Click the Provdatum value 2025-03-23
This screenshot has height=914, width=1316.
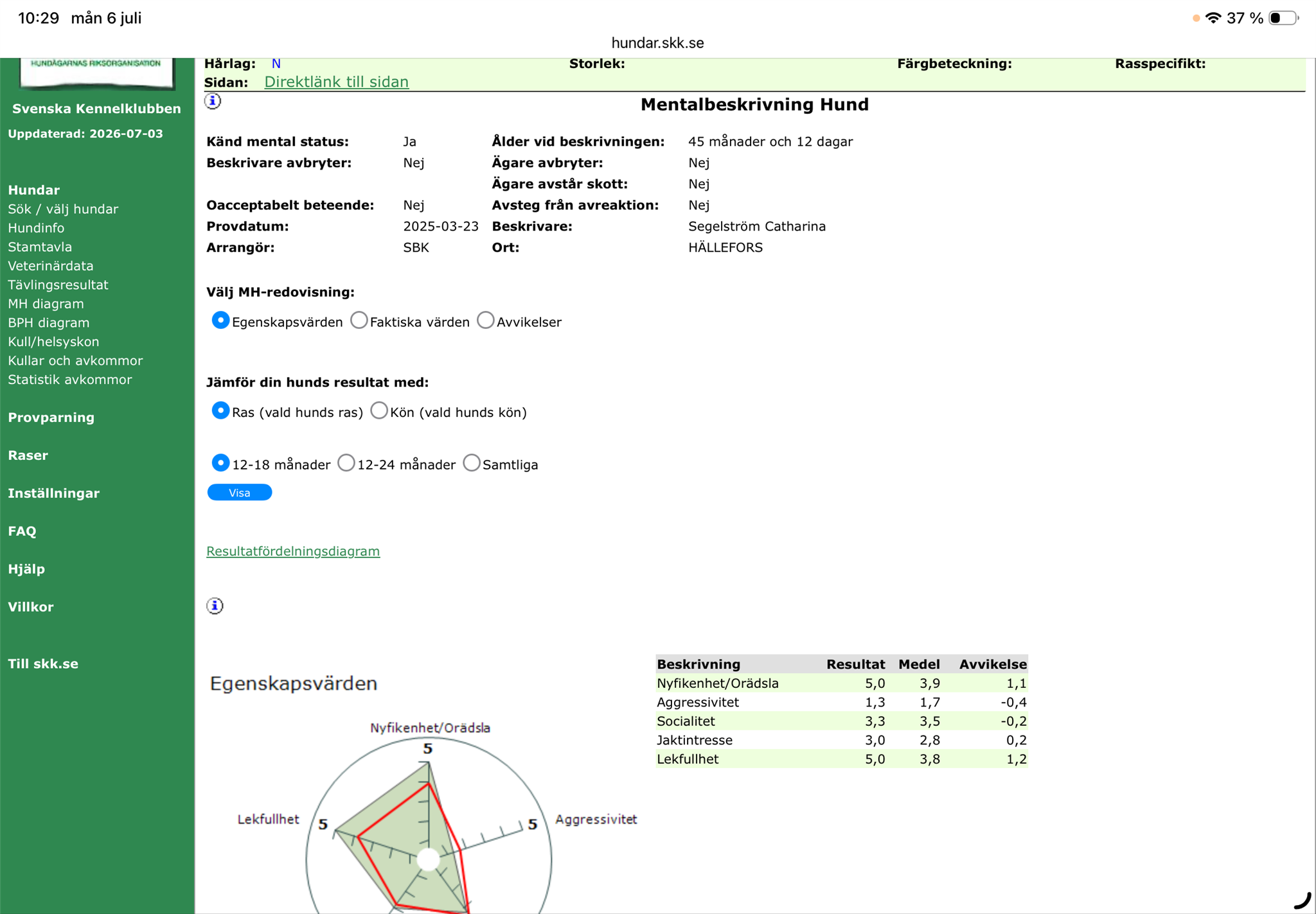coord(441,227)
